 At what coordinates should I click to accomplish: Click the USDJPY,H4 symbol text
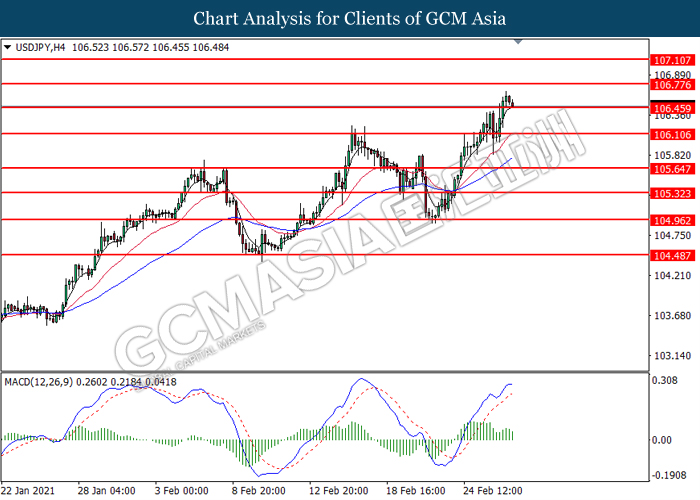(39, 46)
